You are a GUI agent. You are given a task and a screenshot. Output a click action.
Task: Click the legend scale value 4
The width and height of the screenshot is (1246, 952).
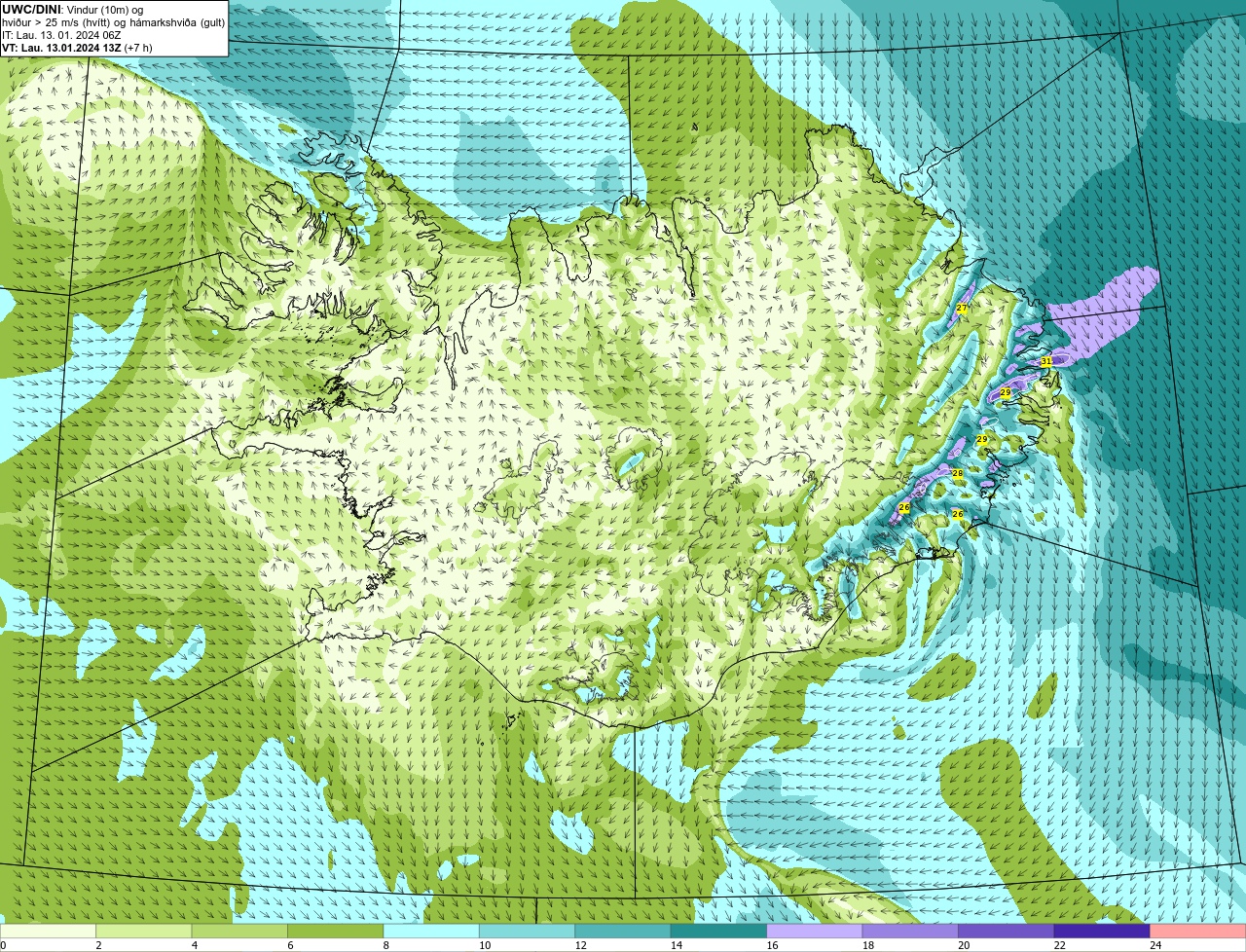tap(193, 945)
